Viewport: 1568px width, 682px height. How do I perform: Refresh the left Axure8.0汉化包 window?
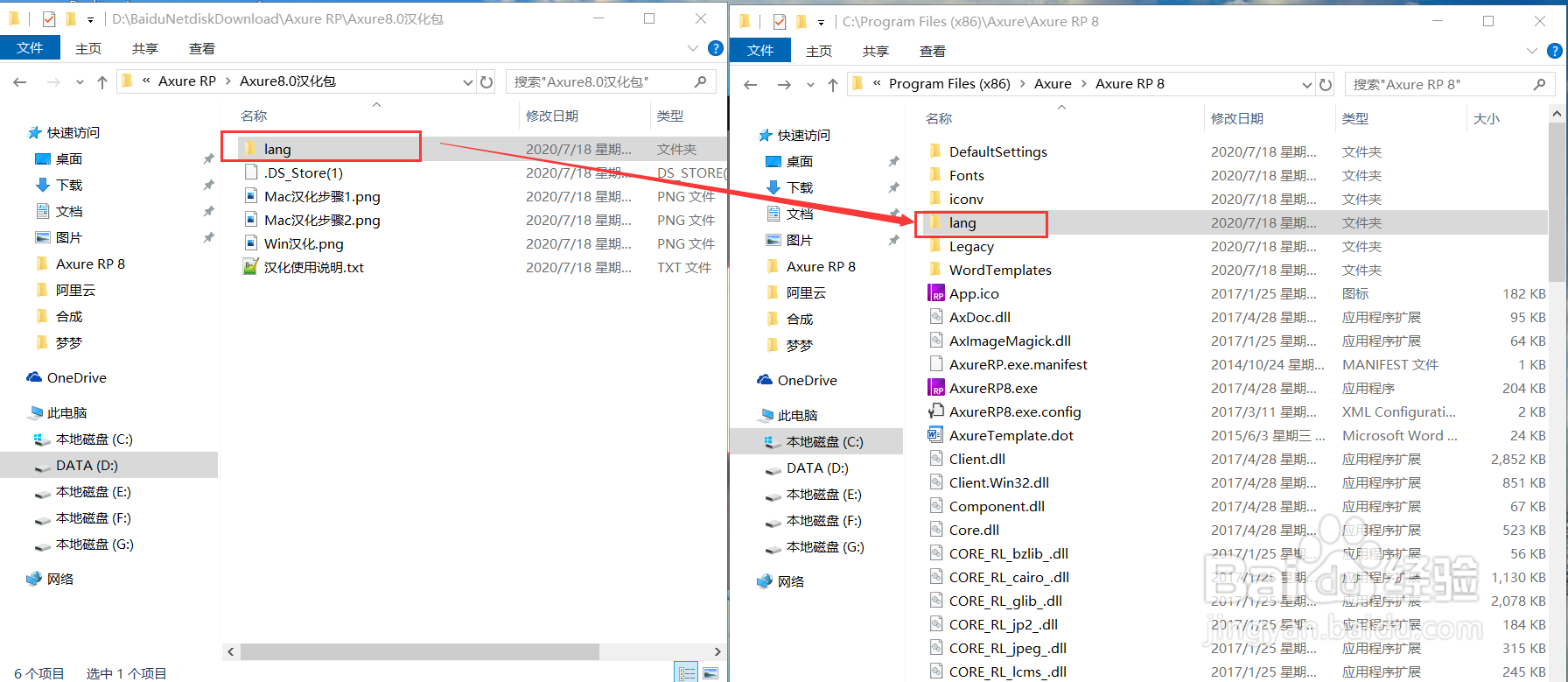[486, 81]
